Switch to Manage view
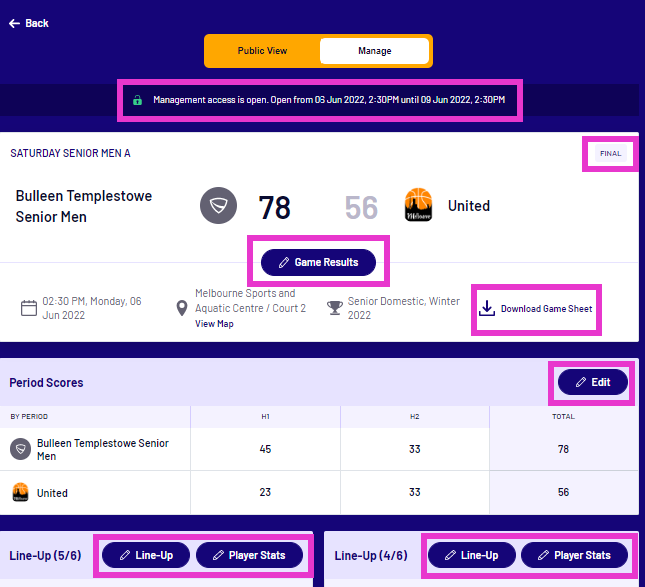Viewport: 645px width, 587px height. point(375,51)
